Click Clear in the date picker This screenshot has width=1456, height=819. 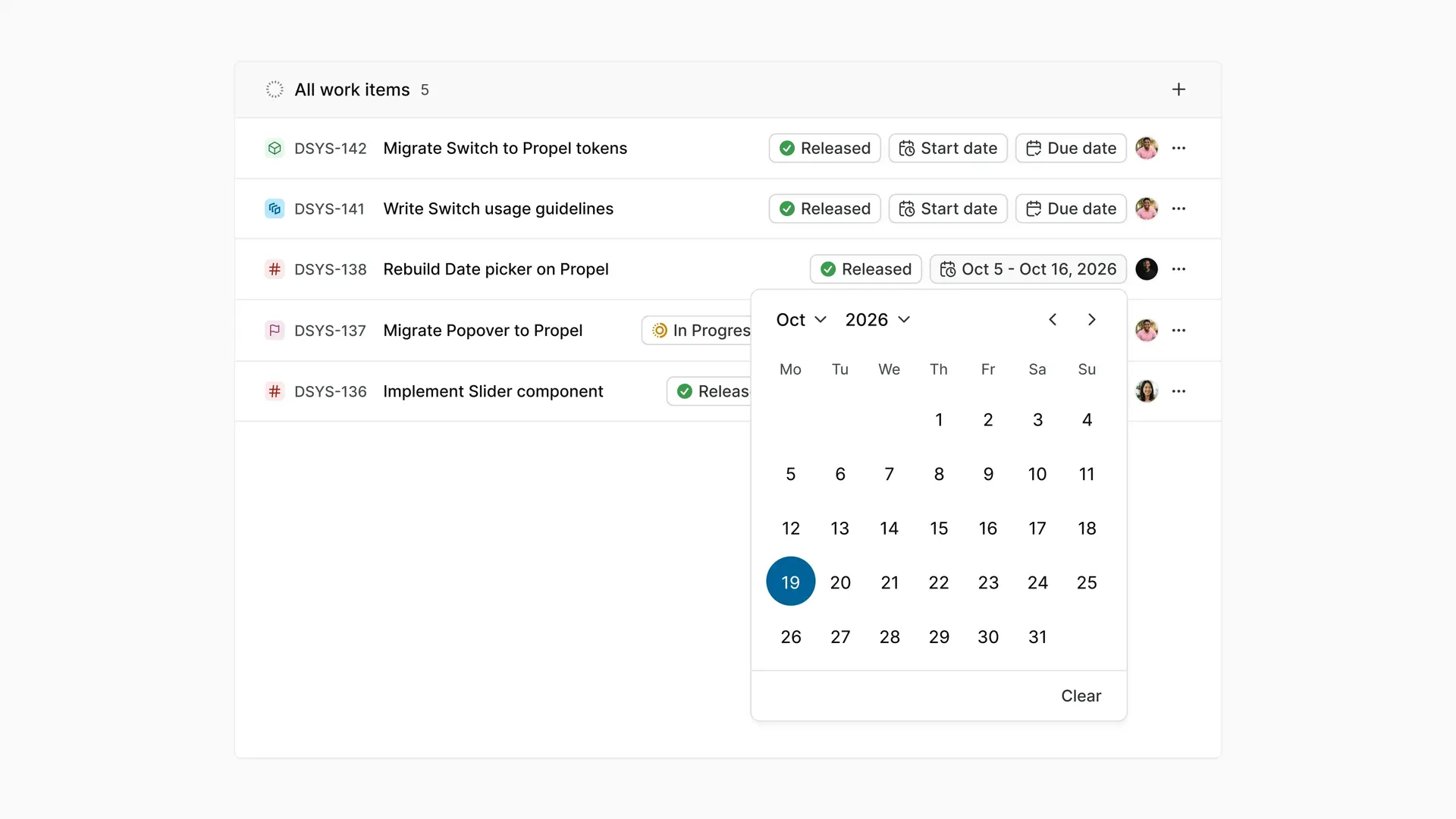(x=1081, y=696)
